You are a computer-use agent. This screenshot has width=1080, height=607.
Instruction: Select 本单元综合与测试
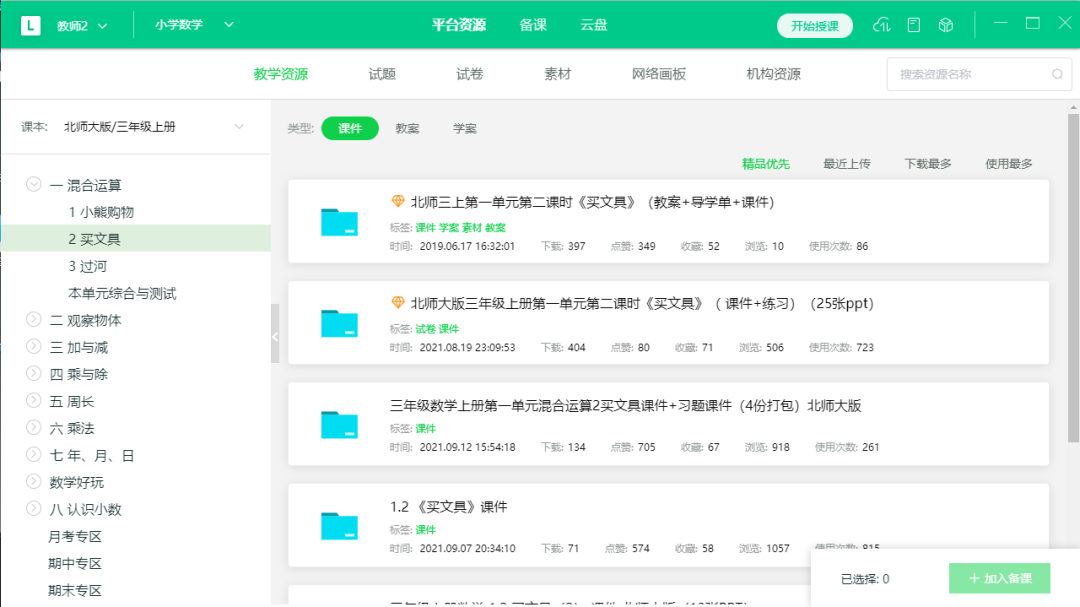122,294
